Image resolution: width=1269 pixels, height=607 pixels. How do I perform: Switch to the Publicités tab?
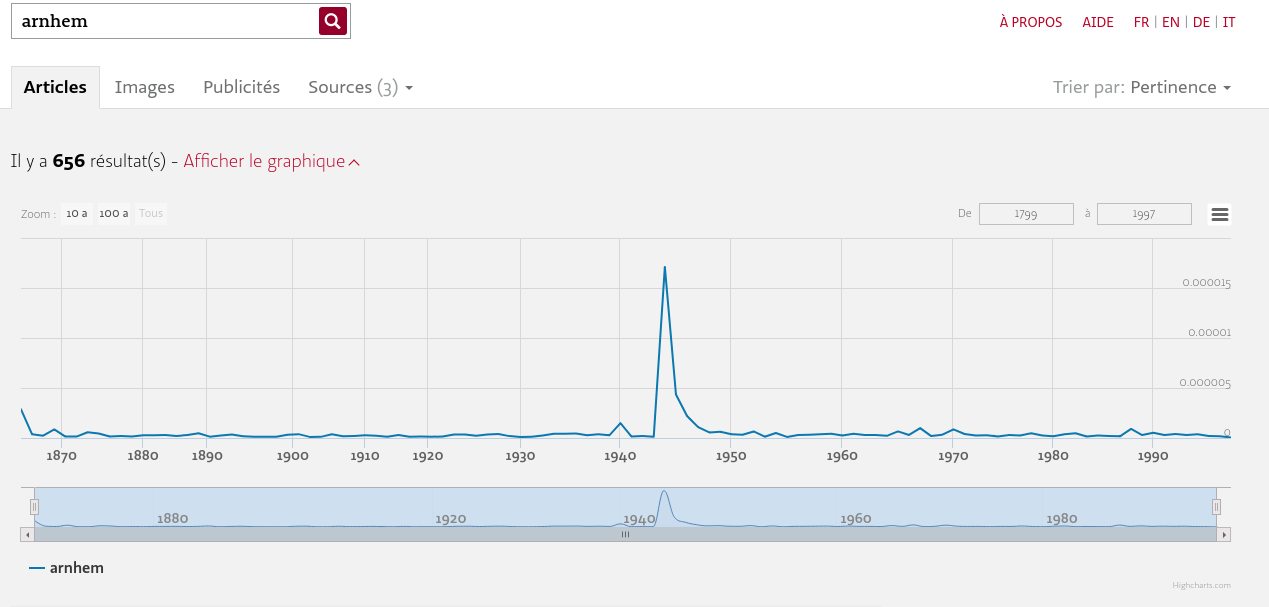tap(242, 87)
